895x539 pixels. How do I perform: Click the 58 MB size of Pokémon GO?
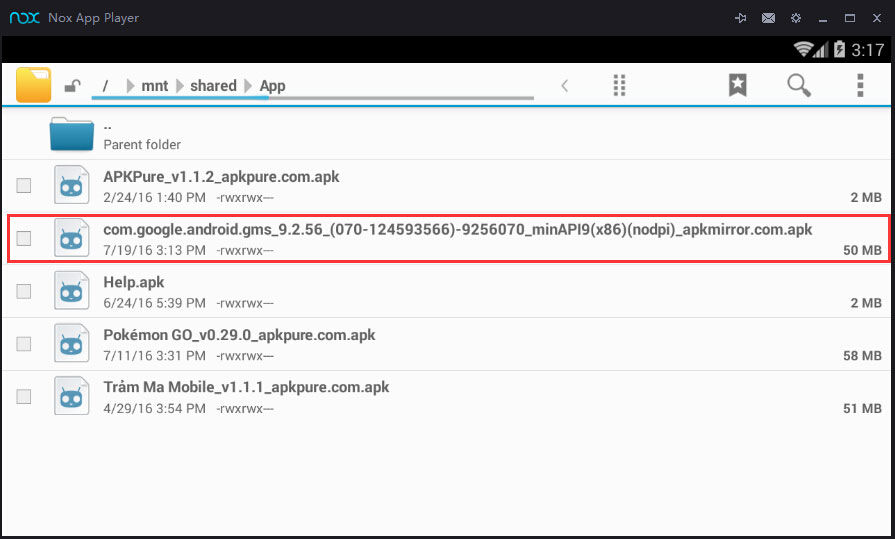862,356
